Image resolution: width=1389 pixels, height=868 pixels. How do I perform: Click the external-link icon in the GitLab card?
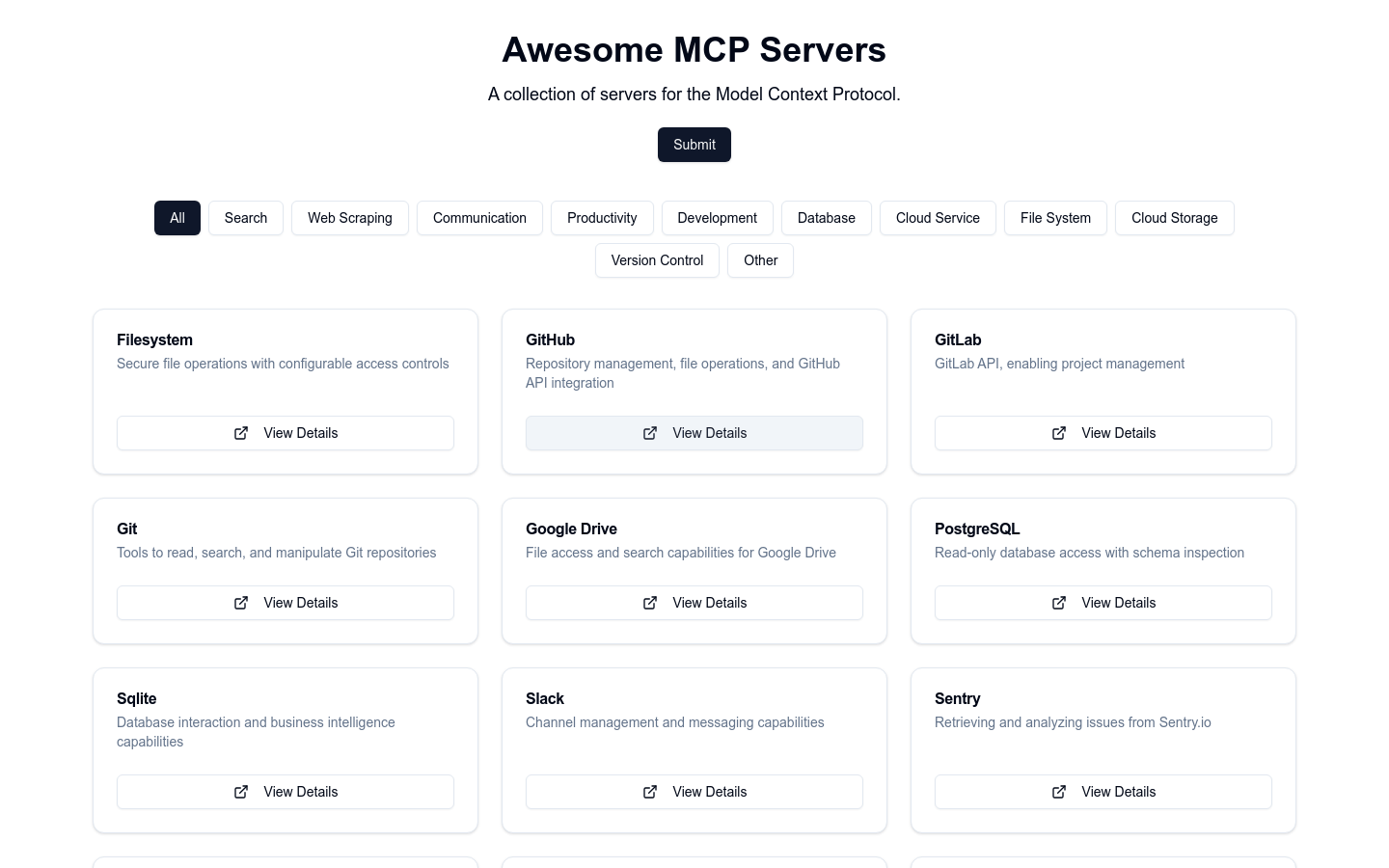click(x=1059, y=433)
